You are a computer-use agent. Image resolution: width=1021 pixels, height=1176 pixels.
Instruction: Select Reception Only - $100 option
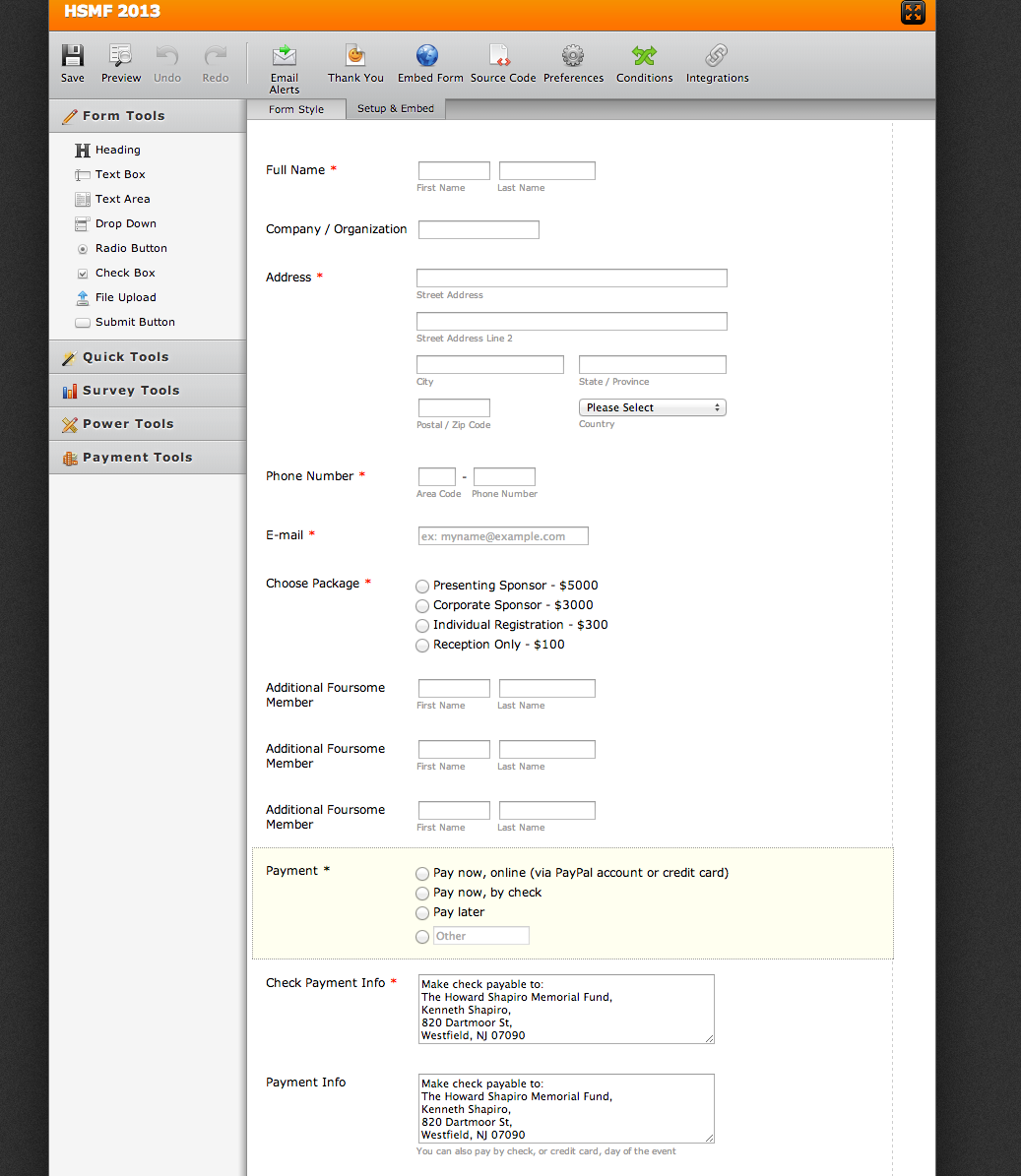[x=422, y=646]
